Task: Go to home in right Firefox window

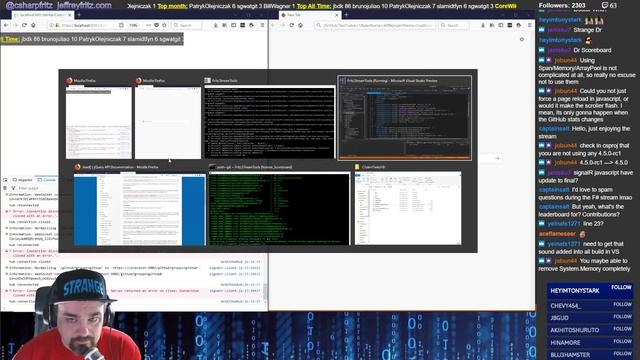Action: [300, 25]
